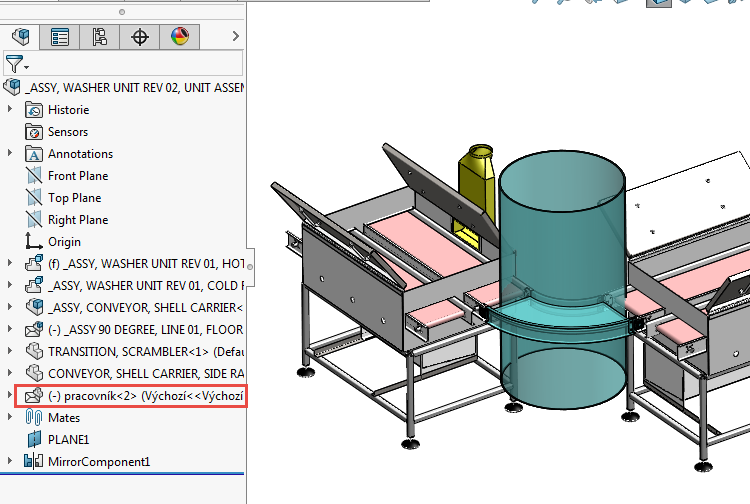Select Right Plane in the tree

pyautogui.click(x=78, y=220)
